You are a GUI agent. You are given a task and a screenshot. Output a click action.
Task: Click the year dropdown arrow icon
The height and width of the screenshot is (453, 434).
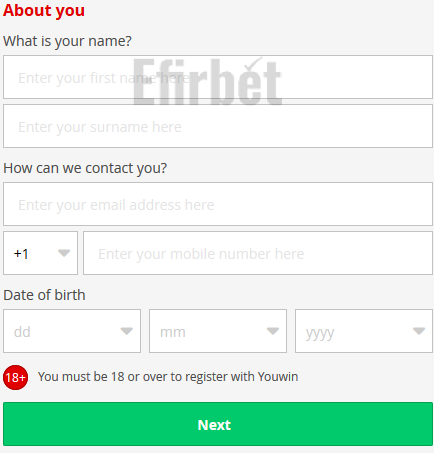(419, 331)
